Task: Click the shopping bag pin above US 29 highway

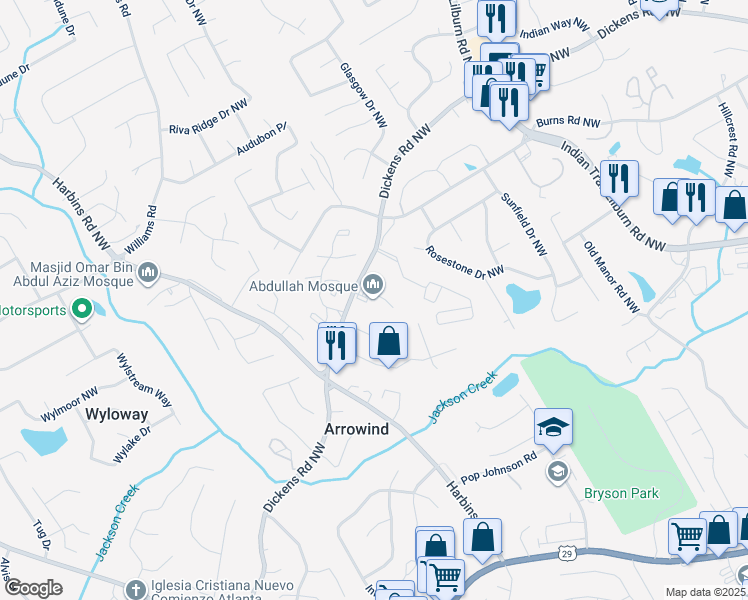Action: point(482,537)
